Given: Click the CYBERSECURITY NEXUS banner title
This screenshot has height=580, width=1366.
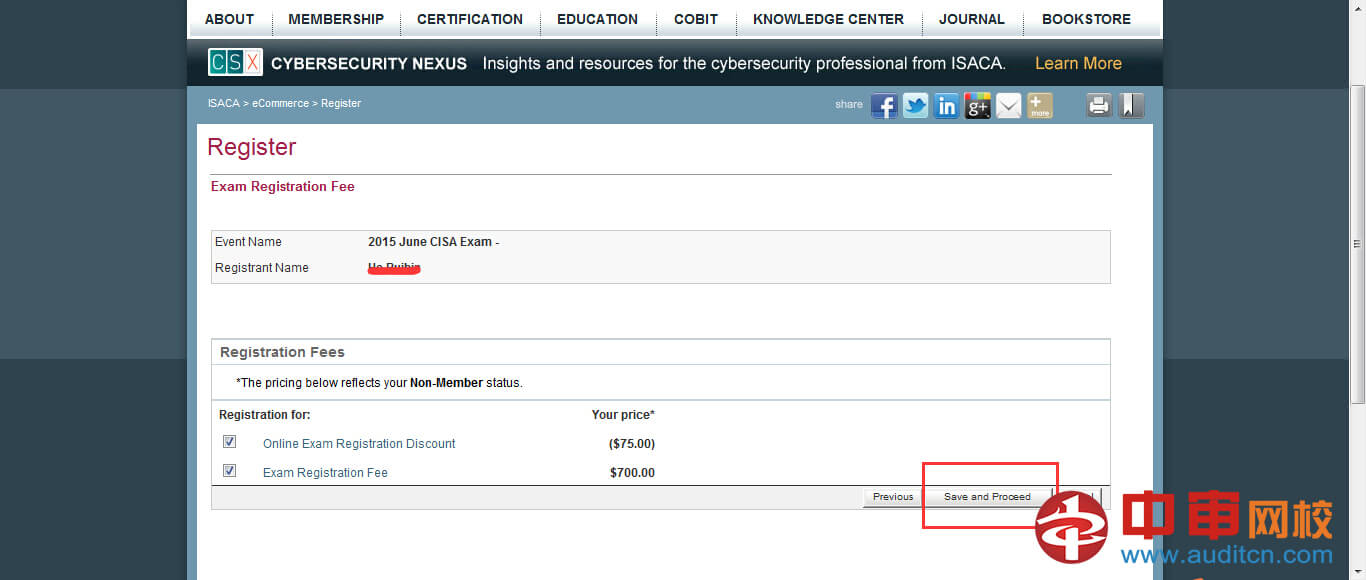Looking at the screenshot, I should 369,63.
